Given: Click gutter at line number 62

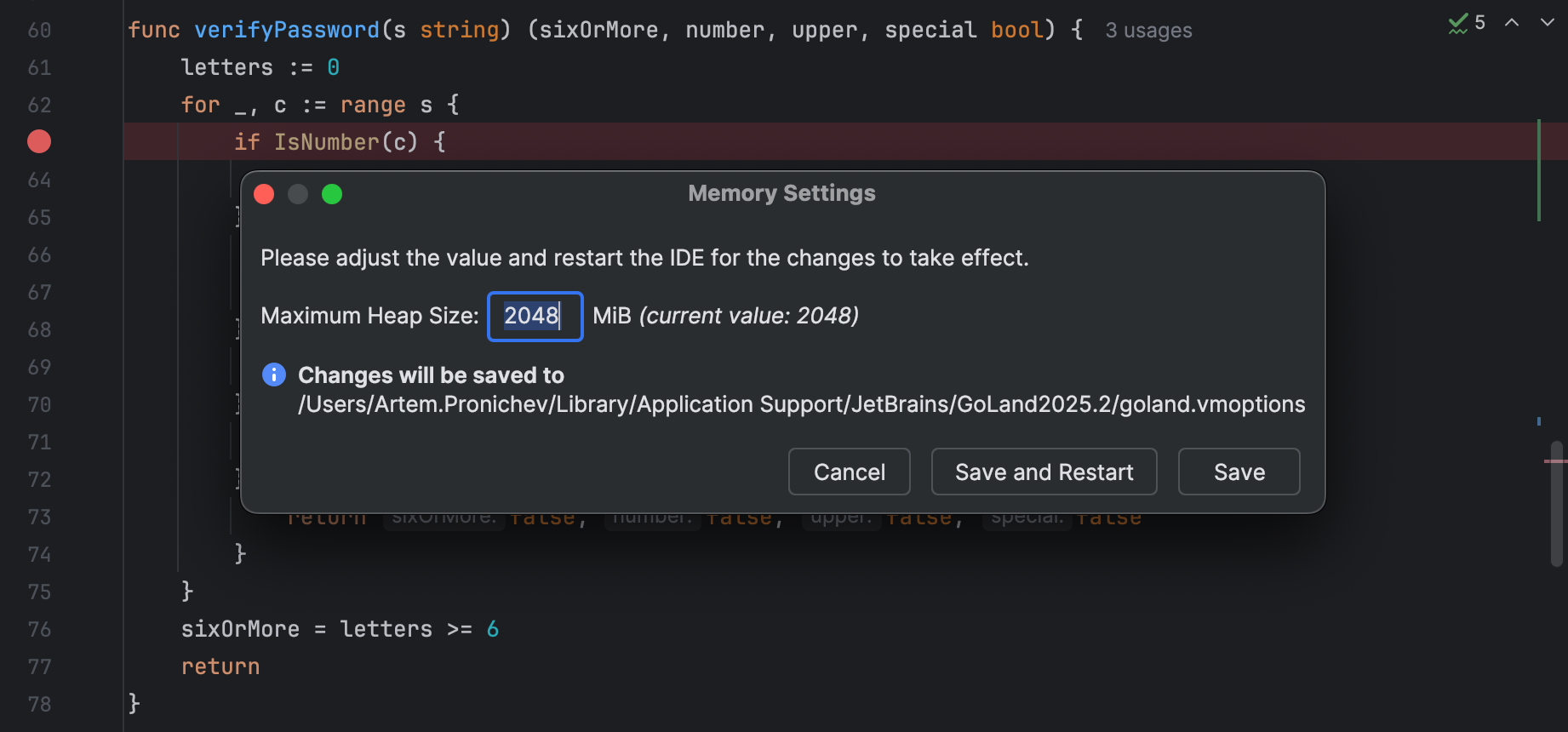Looking at the screenshot, I should pos(39,105).
